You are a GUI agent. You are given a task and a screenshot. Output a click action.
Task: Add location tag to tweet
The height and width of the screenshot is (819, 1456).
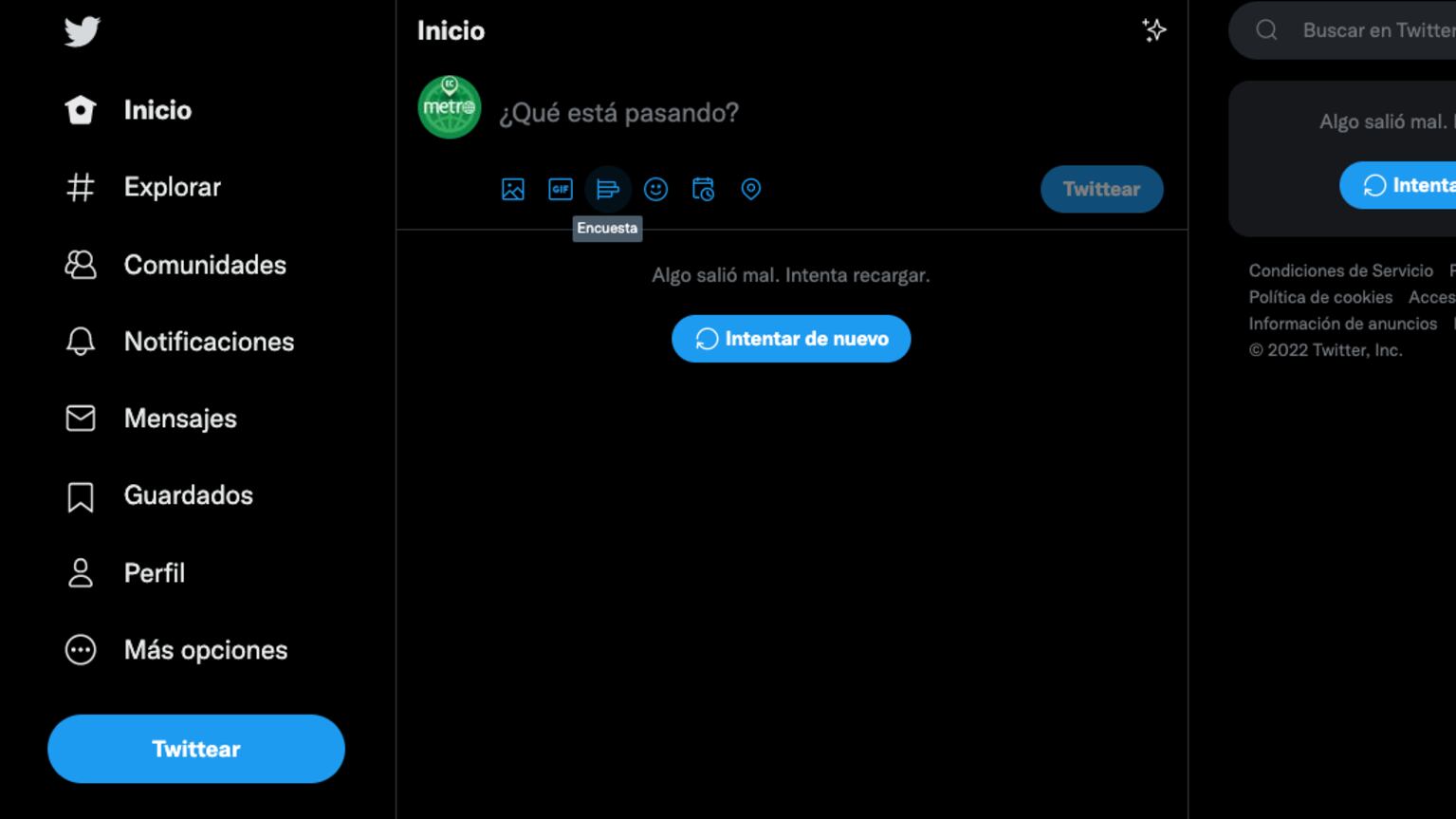pyautogui.click(x=750, y=189)
